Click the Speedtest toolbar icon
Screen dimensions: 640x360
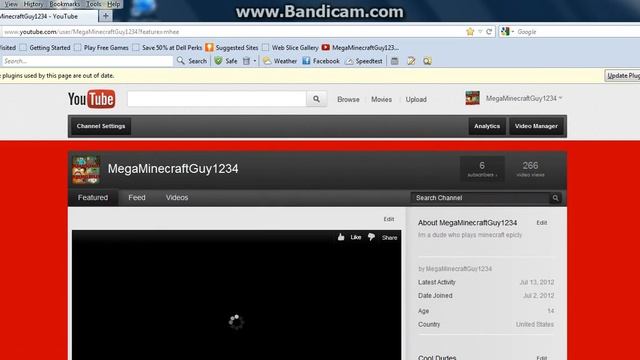click(x=349, y=61)
